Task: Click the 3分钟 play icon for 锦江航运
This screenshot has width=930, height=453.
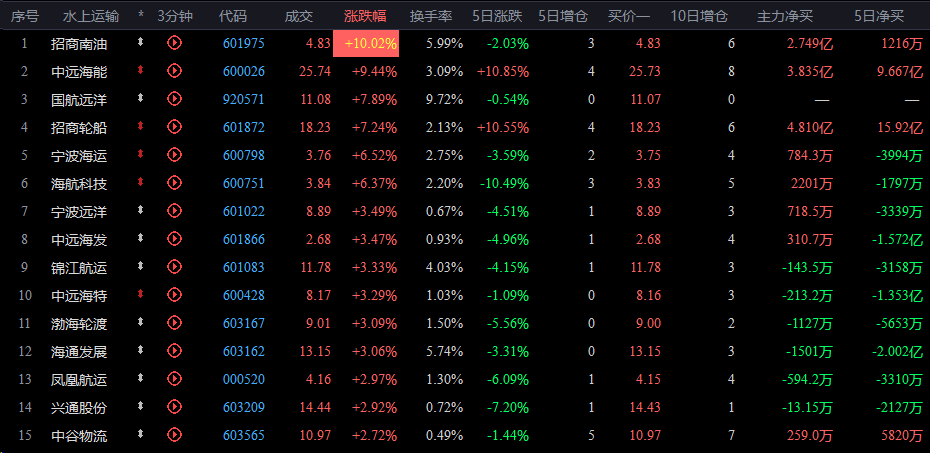Action: click(x=175, y=267)
